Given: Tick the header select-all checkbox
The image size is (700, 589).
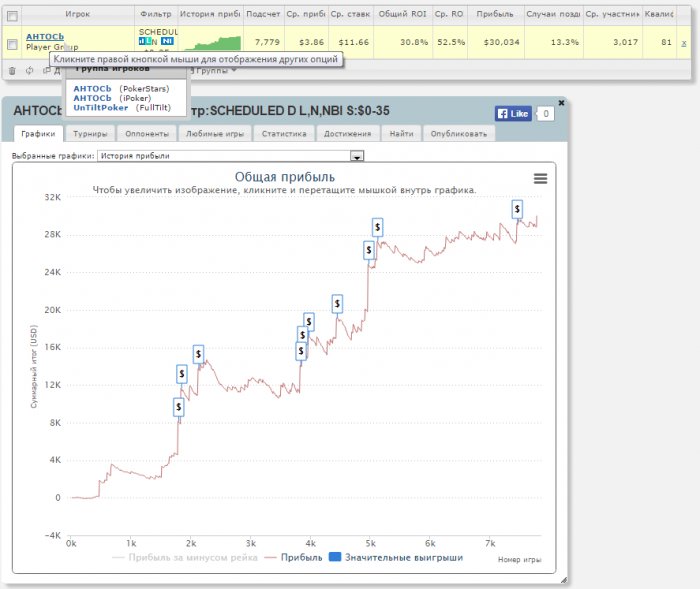Looking at the screenshot, I should tap(12, 16).
